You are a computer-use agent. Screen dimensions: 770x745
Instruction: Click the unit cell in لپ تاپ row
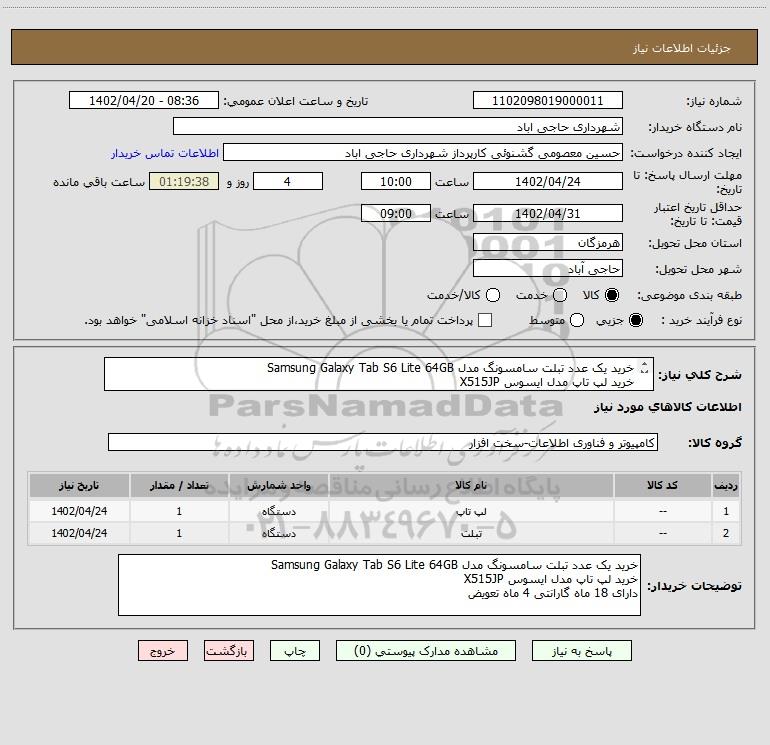[x=278, y=511]
